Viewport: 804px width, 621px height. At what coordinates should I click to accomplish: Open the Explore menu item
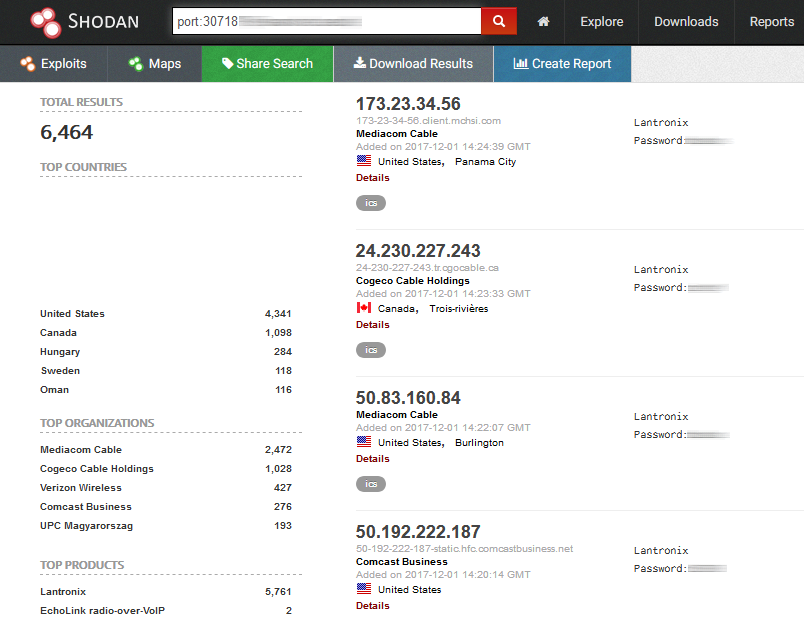[x=601, y=21]
